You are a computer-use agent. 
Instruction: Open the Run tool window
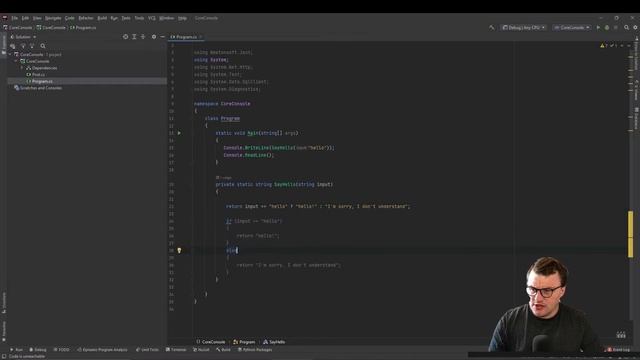[16, 350]
